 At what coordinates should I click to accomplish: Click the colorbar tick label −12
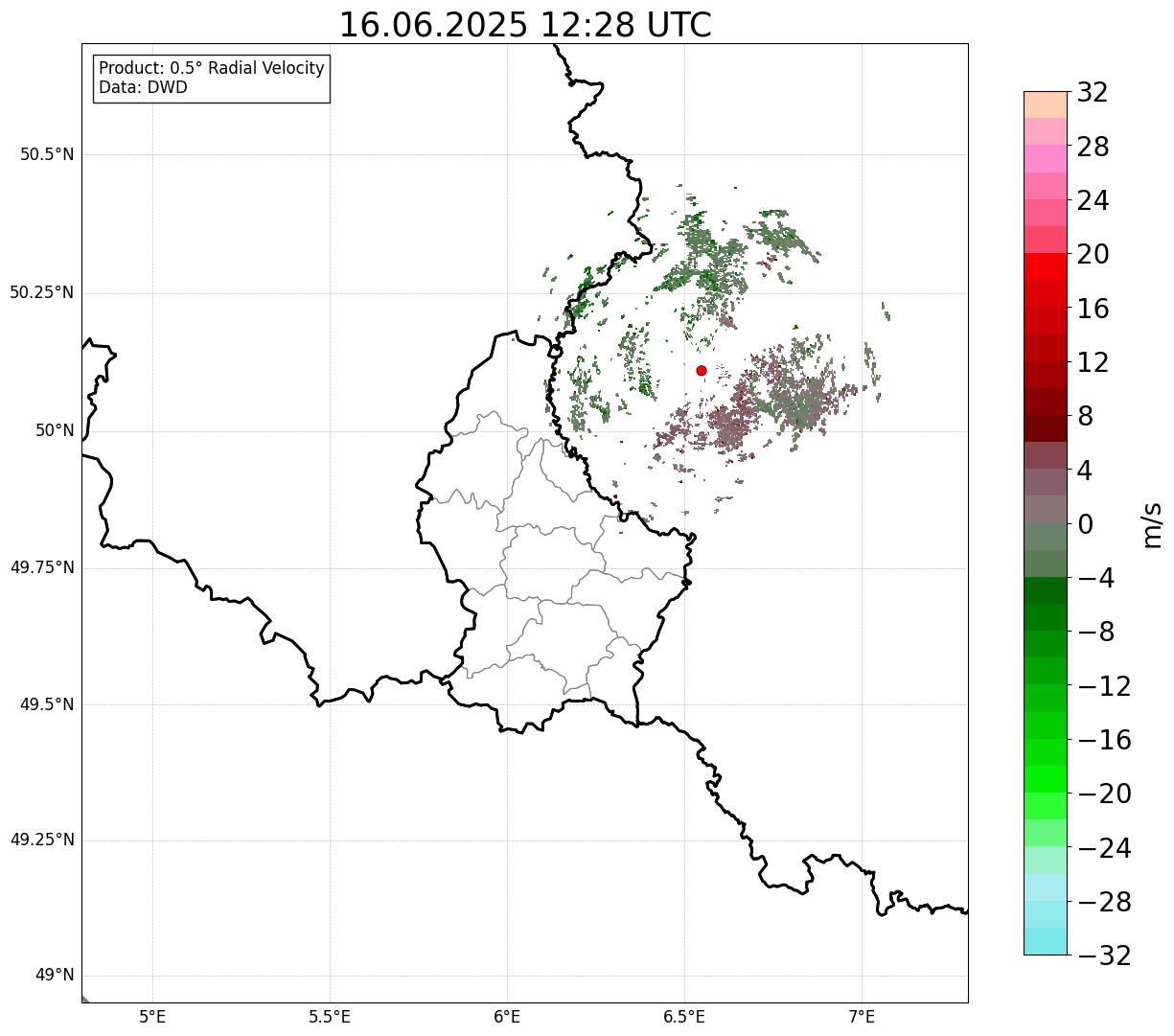1104,686
